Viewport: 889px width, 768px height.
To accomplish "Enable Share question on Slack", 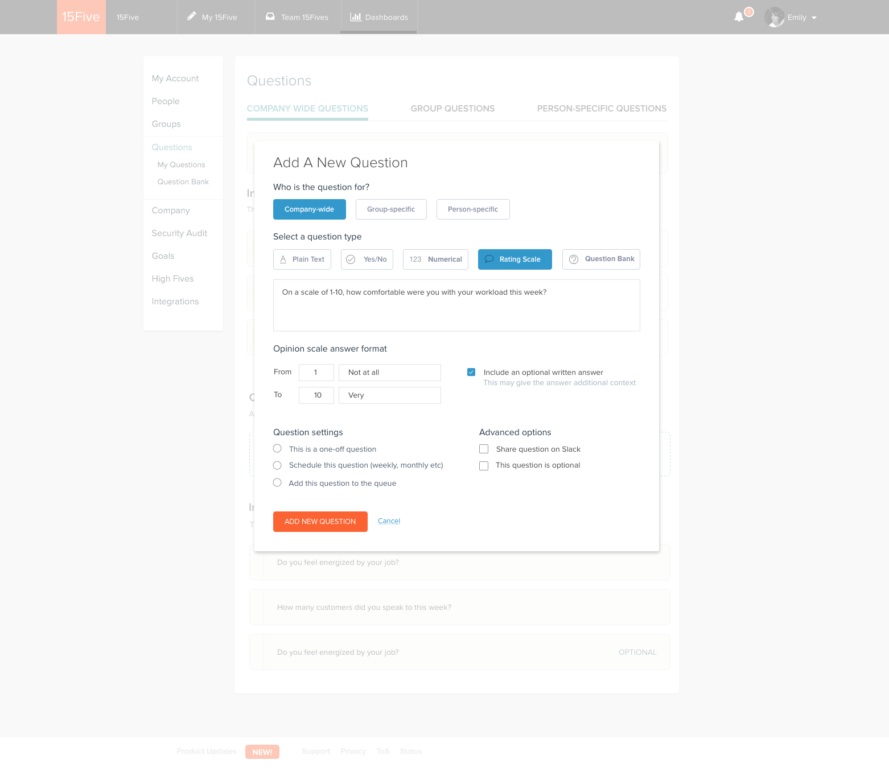I will [x=484, y=449].
